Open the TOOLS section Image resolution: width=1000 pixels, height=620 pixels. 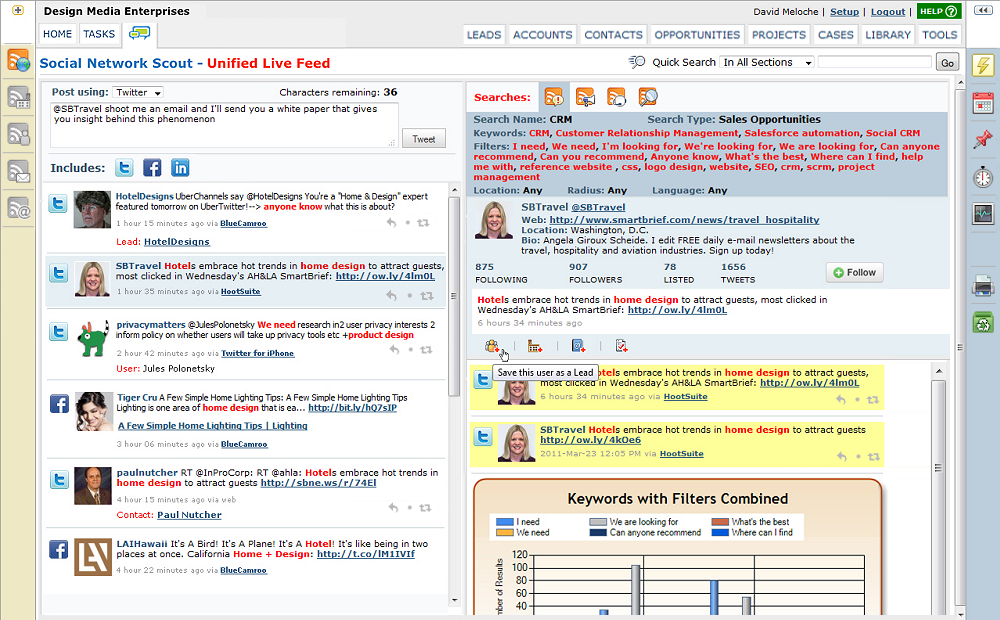pos(939,35)
